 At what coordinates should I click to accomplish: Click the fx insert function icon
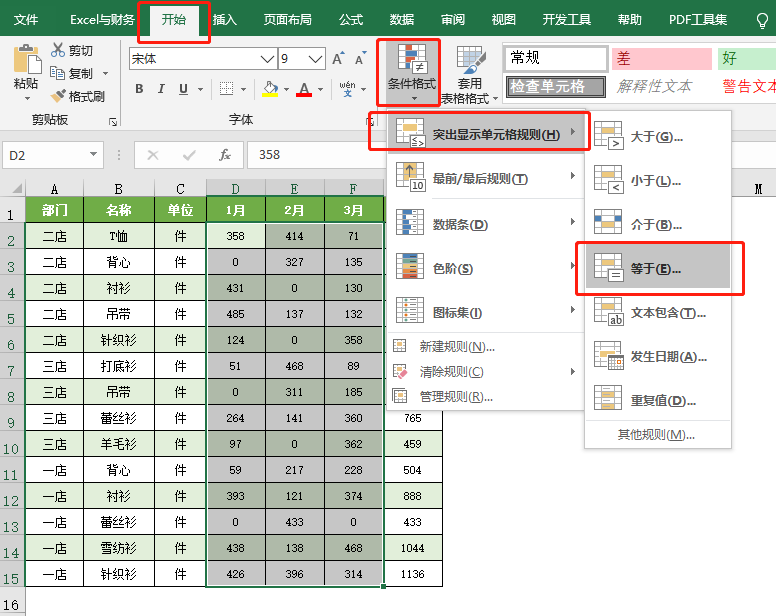(225, 155)
